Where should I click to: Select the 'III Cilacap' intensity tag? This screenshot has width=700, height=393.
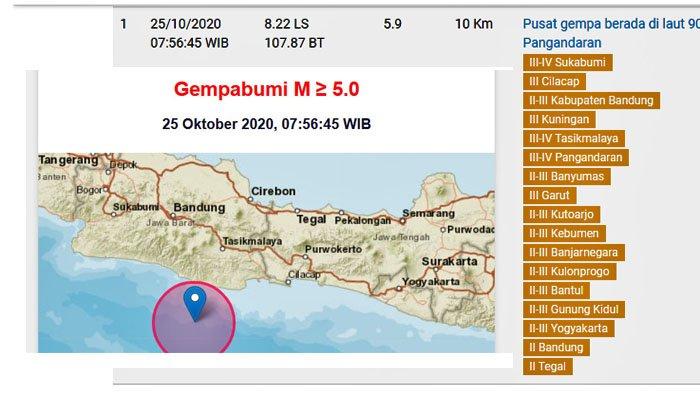554,81
